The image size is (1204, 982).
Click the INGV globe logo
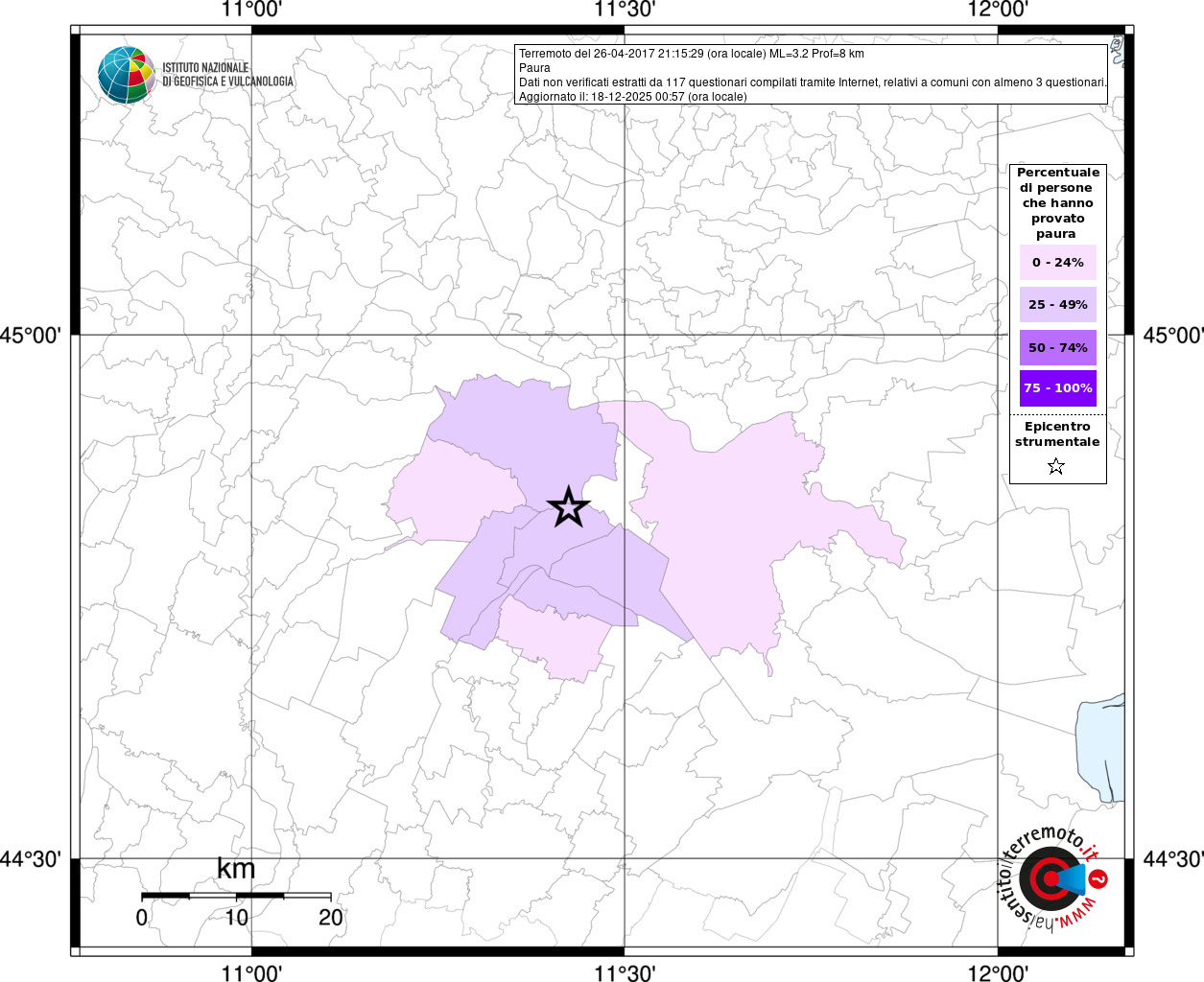(127, 75)
